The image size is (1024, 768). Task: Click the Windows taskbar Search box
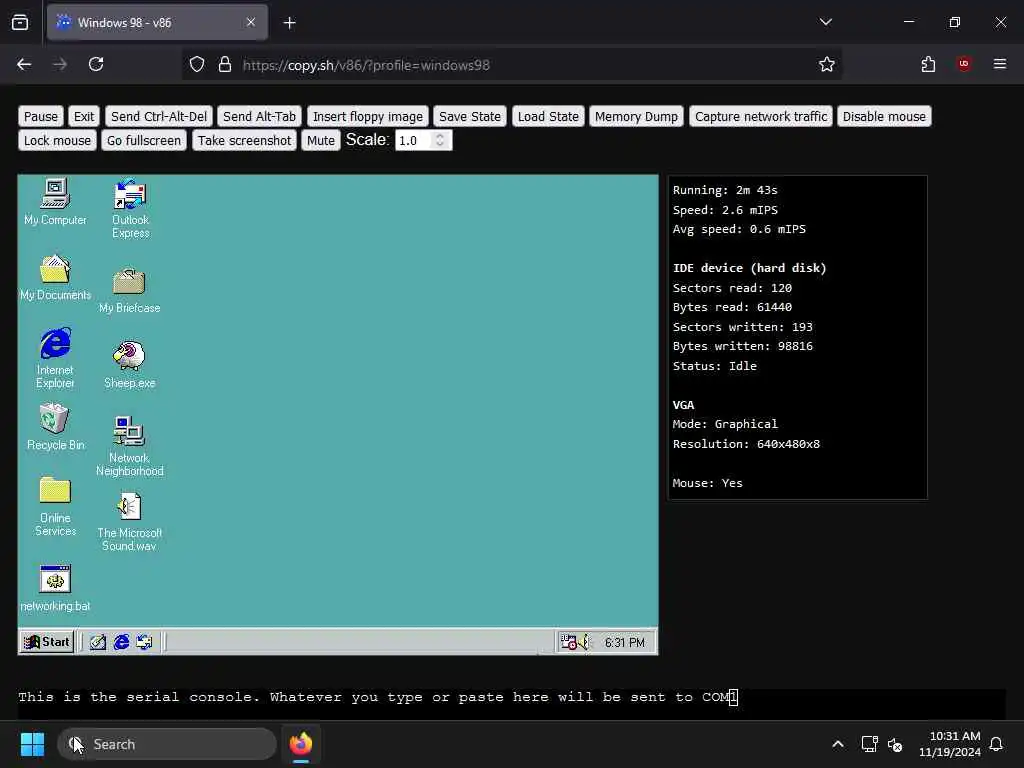(167, 744)
